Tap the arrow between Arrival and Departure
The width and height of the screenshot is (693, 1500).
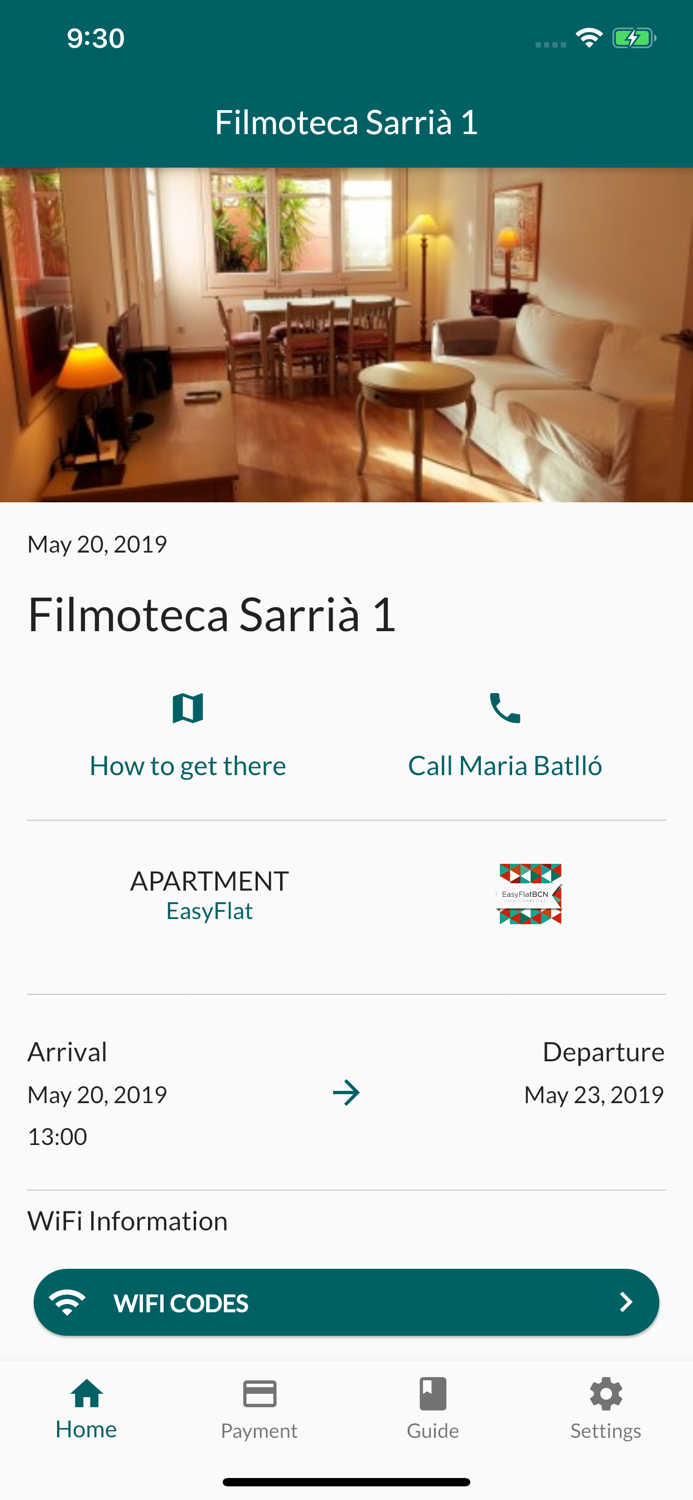[346, 1093]
